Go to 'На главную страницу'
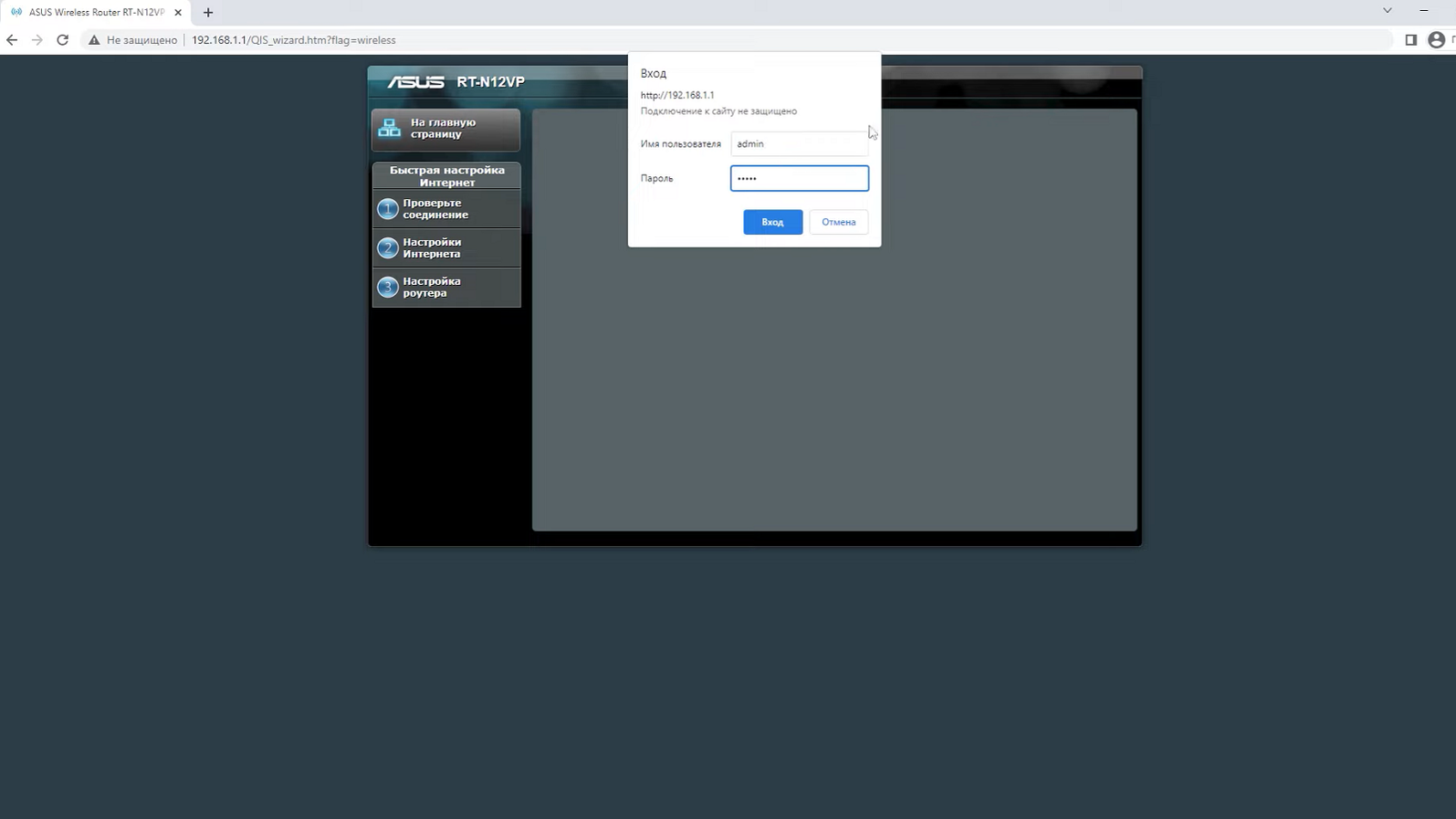Viewport: 1456px width, 819px height. [445, 129]
